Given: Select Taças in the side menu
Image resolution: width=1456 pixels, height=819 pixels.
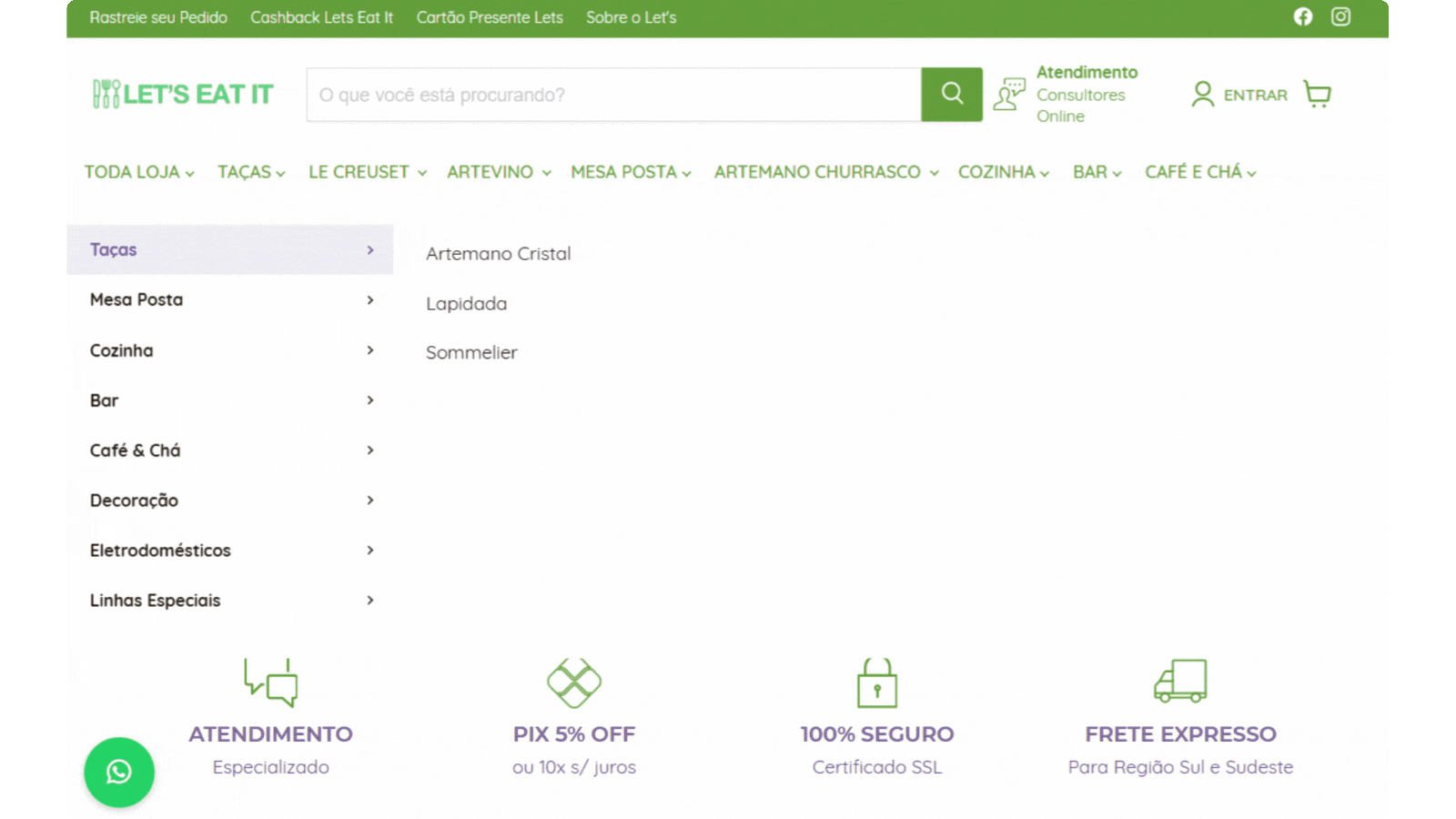Looking at the screenshot, I should point(230,249).
